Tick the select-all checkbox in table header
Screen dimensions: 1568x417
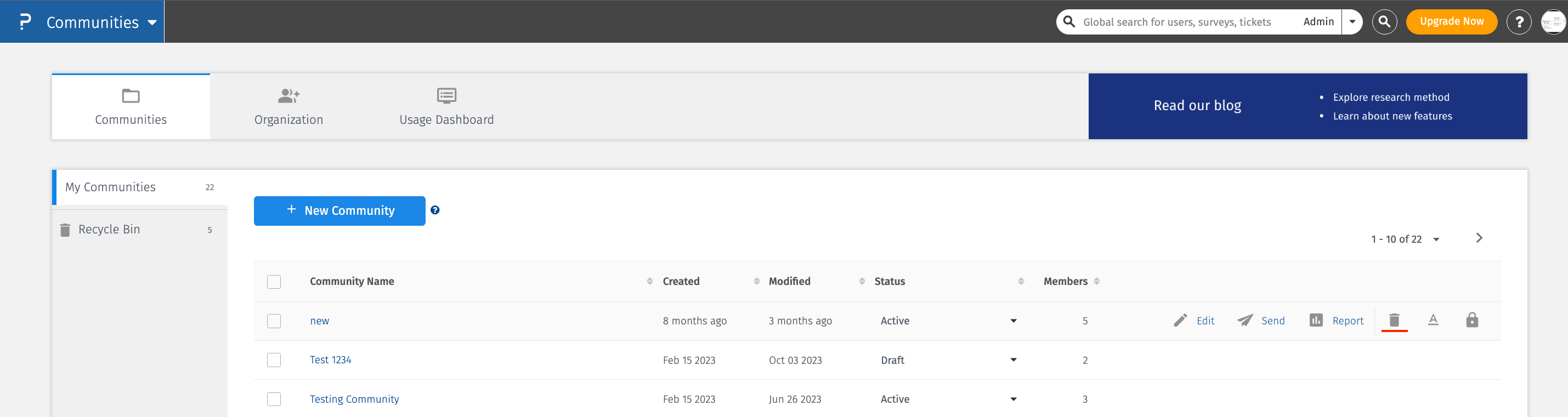274,282
